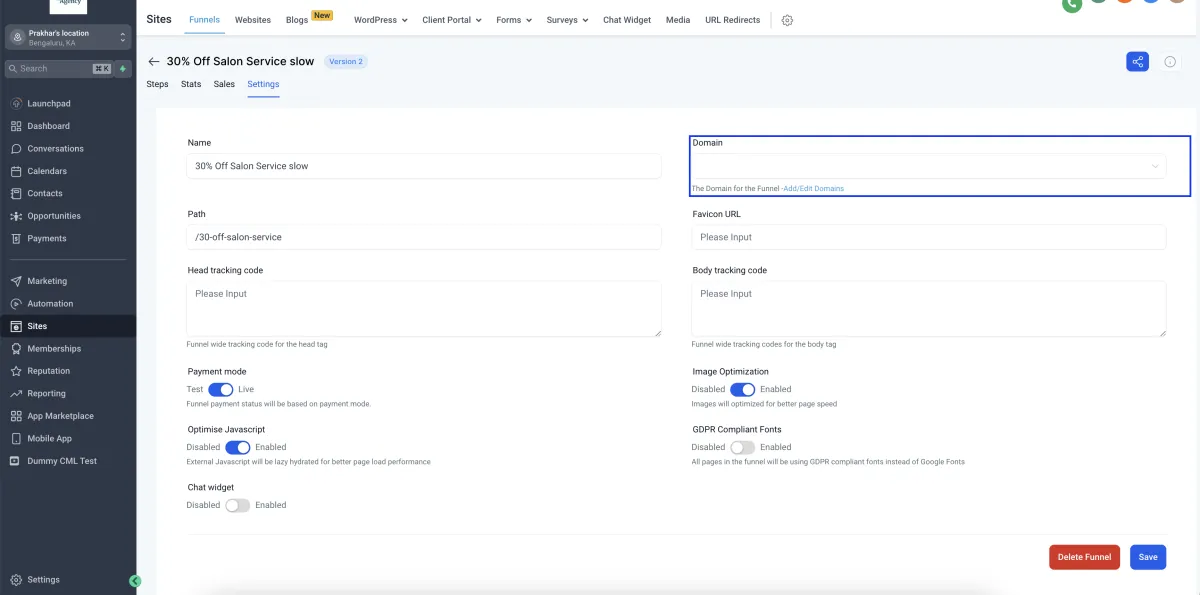
Task: Expand the WordPress menu dropdown
Action: tap(380, 20)
